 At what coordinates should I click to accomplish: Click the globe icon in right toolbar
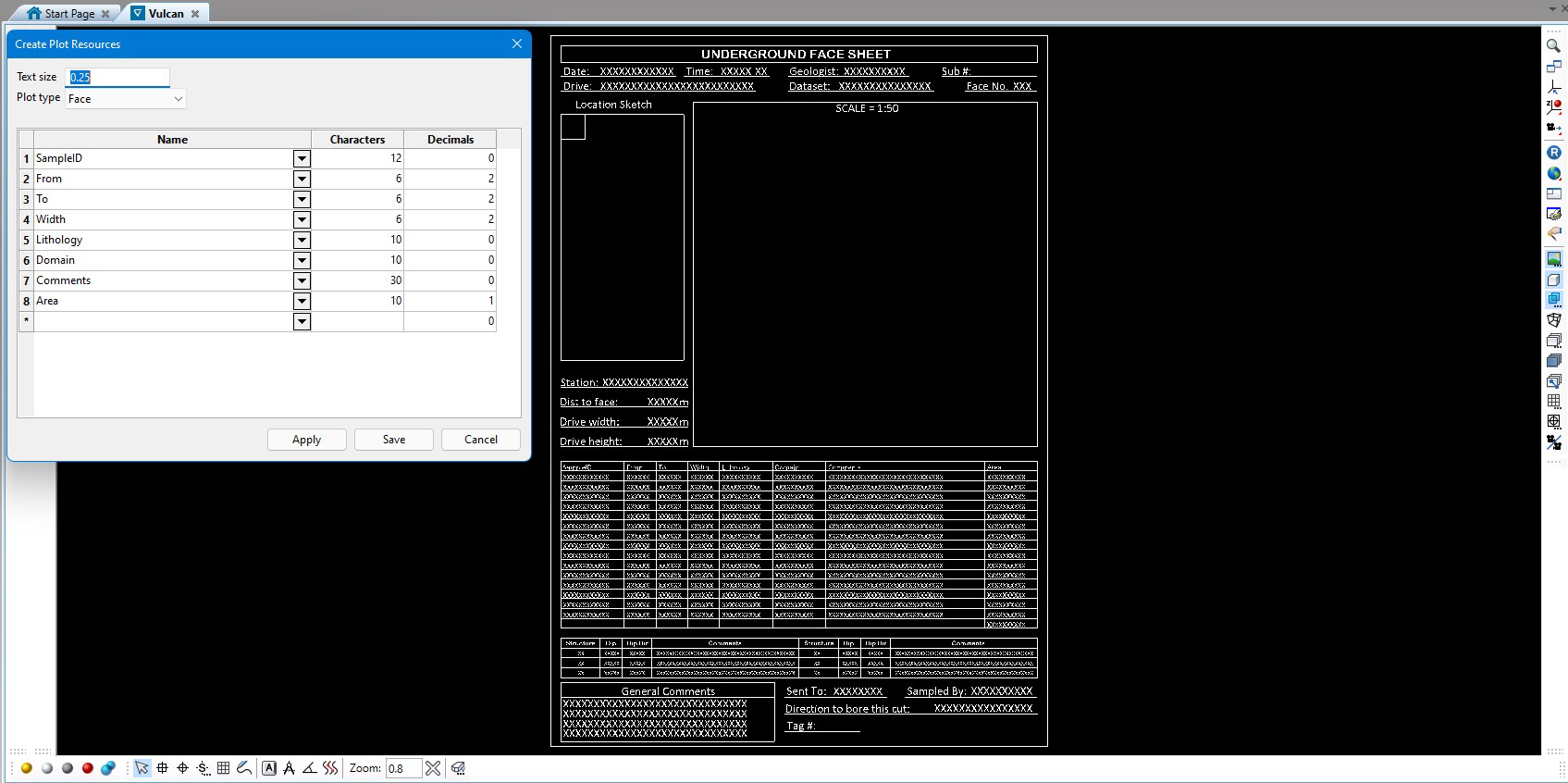pos(1554,173)
